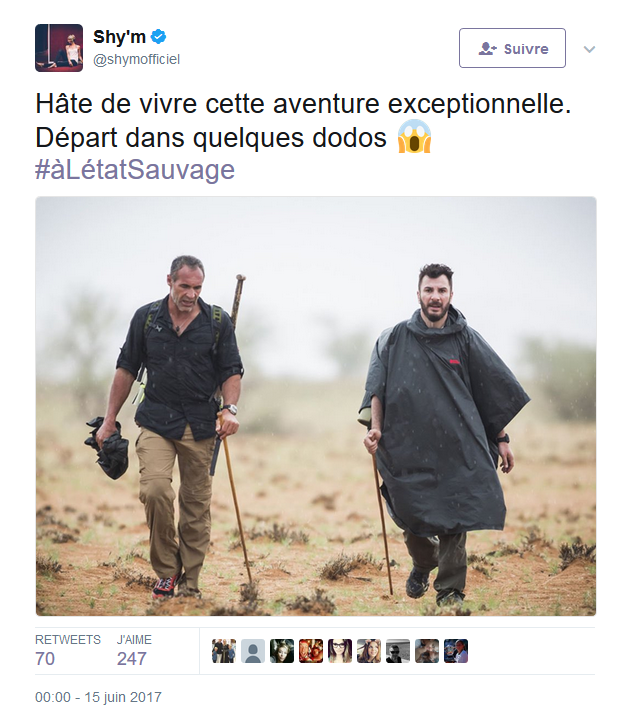Open the red-toned fourth liker avatar
The image size is (627, 717).
click(311, 651)
